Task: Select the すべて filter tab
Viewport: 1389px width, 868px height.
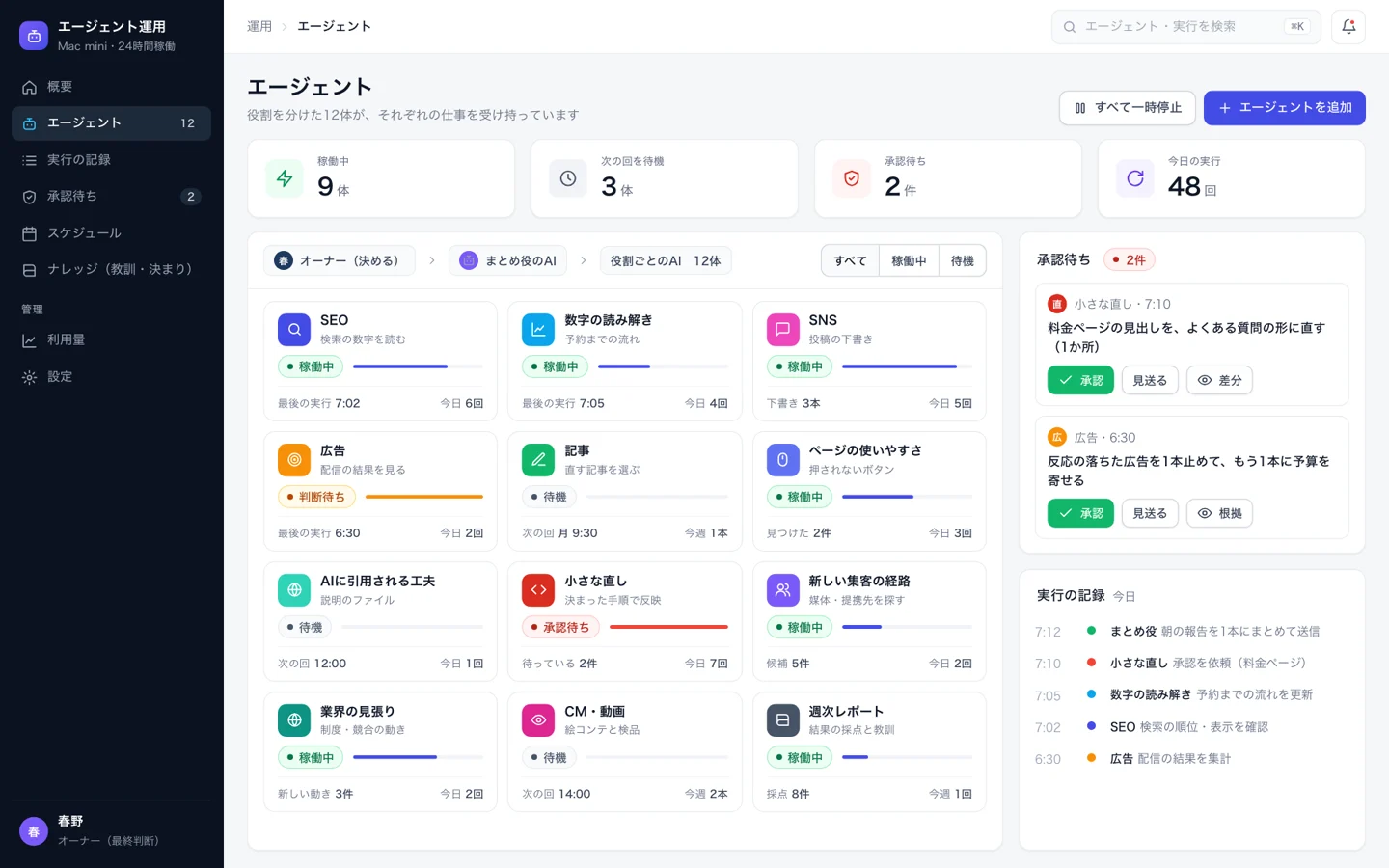Action: [851, 260]
